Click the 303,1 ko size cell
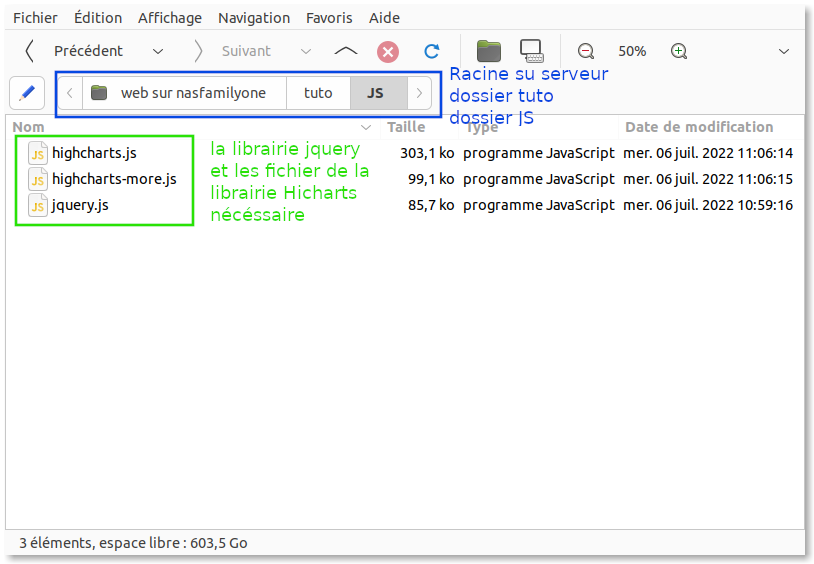814x564 pixels. pos(427,153)
